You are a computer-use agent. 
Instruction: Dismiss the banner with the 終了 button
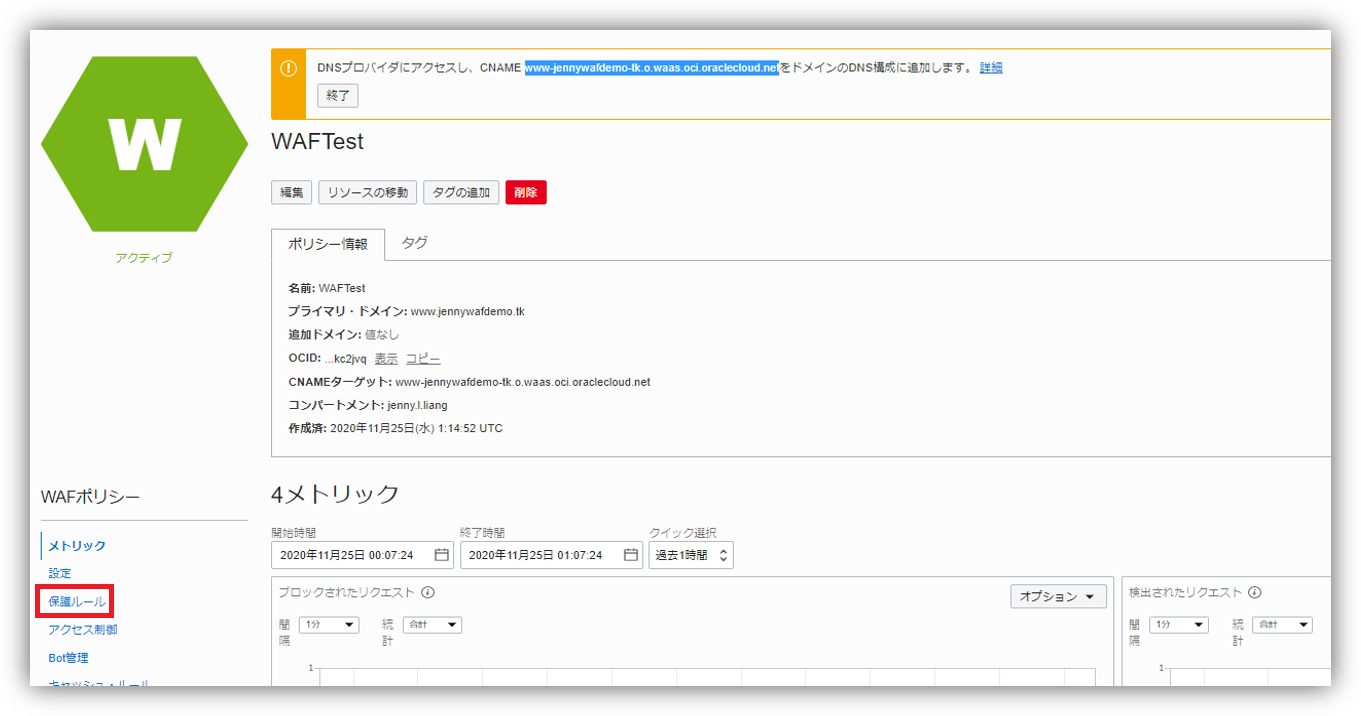tap(337, 96)
